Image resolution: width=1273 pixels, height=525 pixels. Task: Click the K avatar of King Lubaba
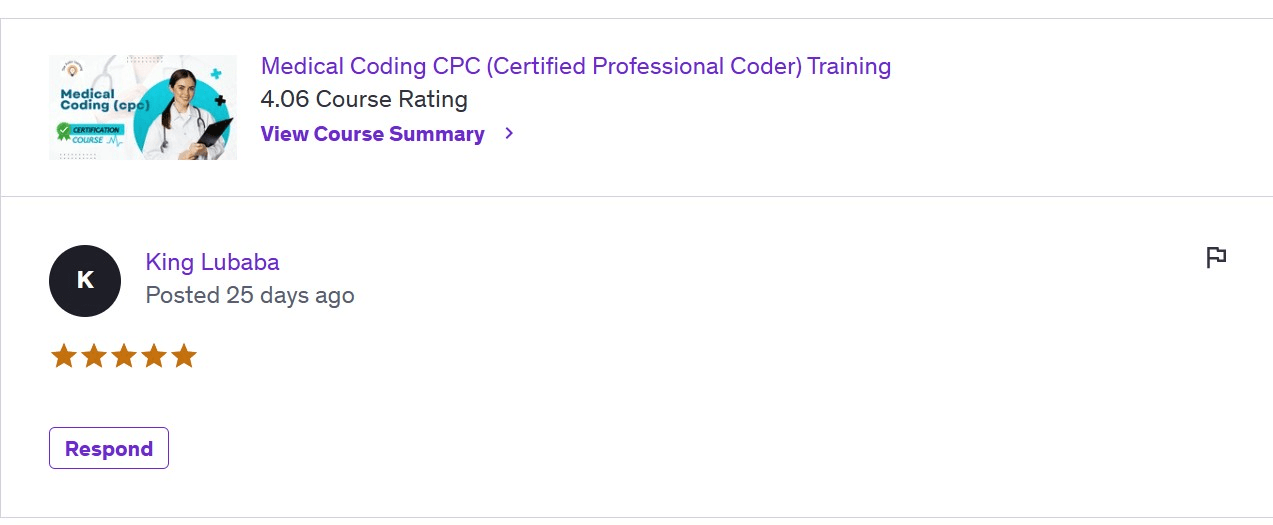coord(85,281)
